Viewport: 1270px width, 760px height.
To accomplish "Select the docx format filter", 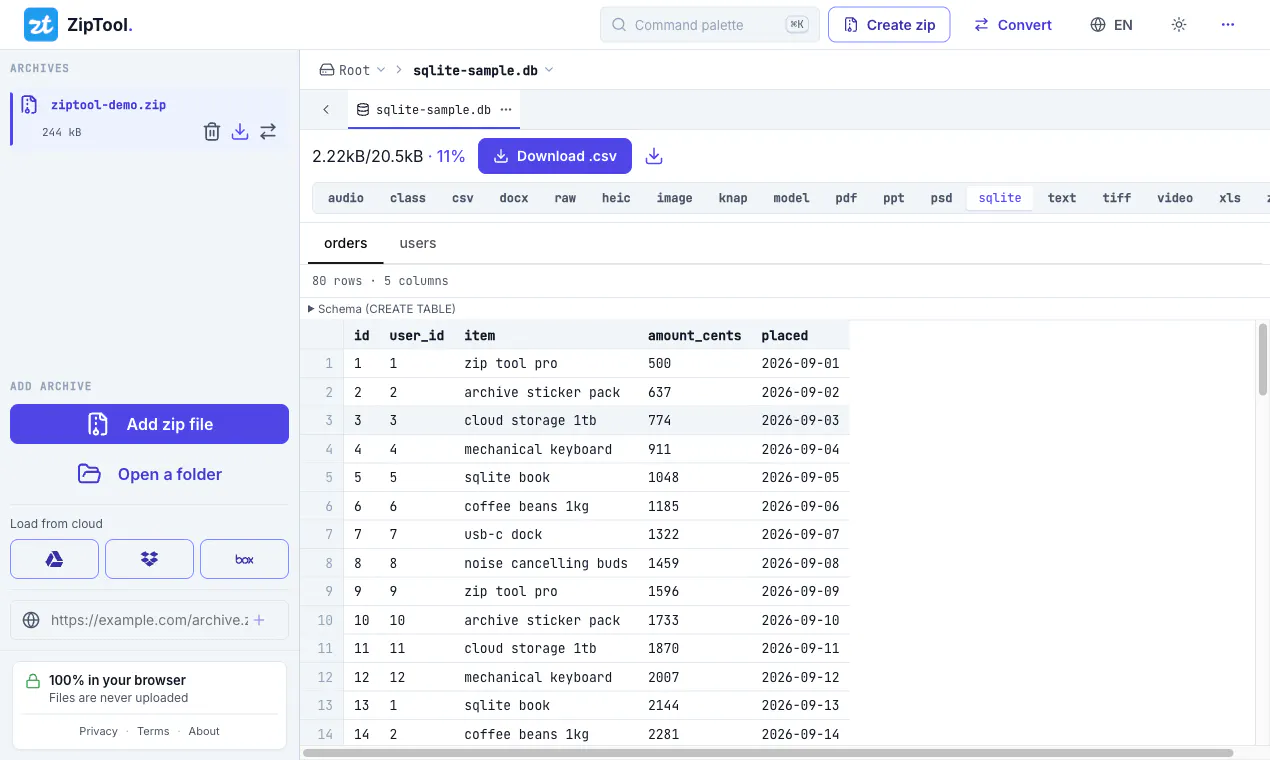I will coord(514,198).
